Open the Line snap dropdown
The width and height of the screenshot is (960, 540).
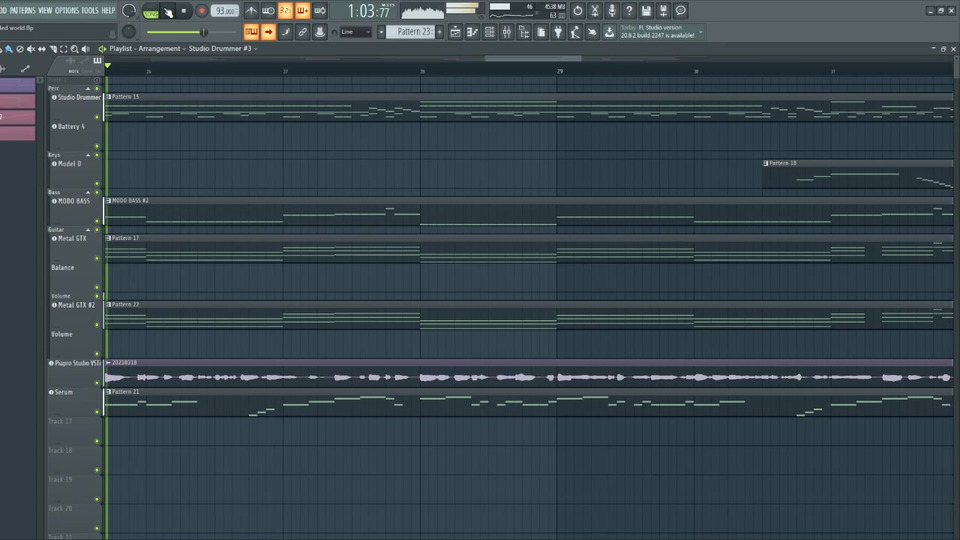tap(356, 32)
